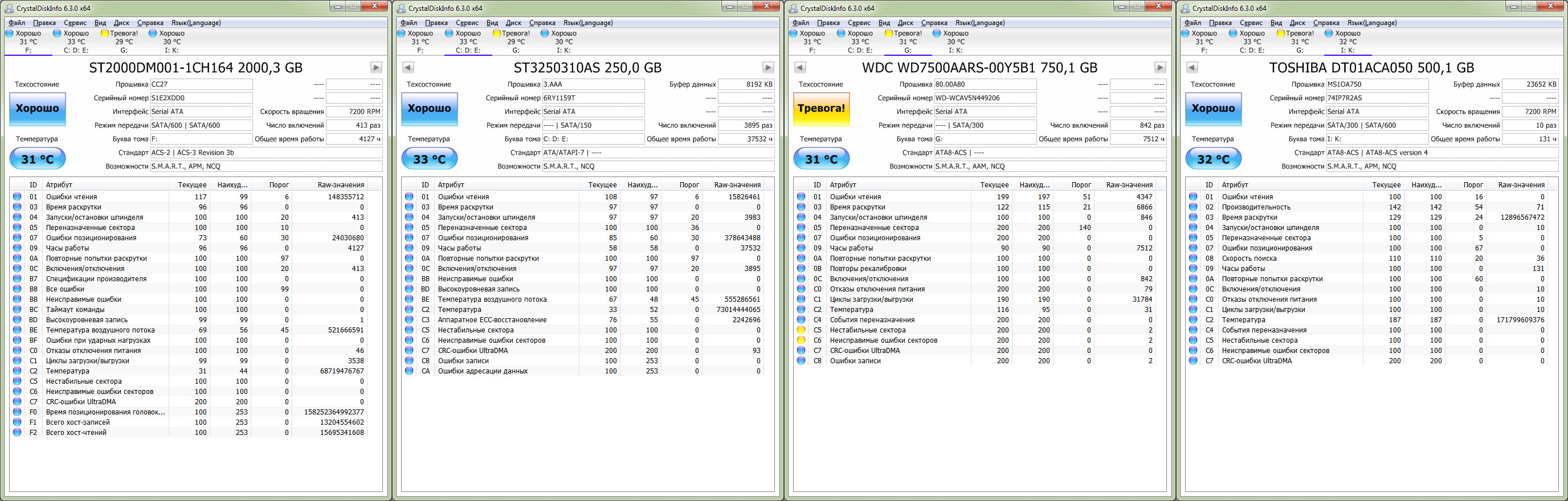Click standard field ACS-2 | ACS-3 Revision 3b
Screen dimensions: 1568x501
click(266, 153)
